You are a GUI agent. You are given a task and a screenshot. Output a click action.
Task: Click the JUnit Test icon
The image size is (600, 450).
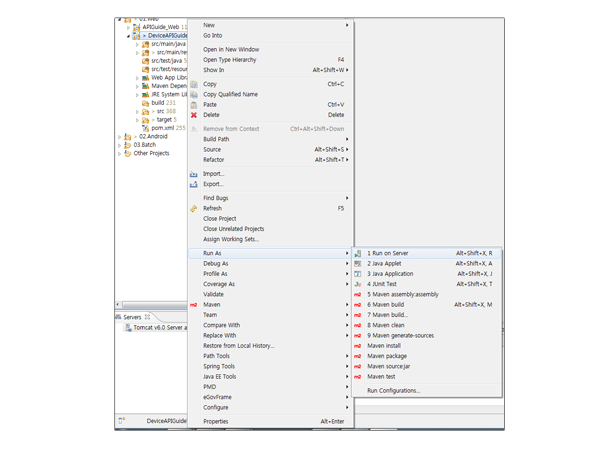[358, 284]
